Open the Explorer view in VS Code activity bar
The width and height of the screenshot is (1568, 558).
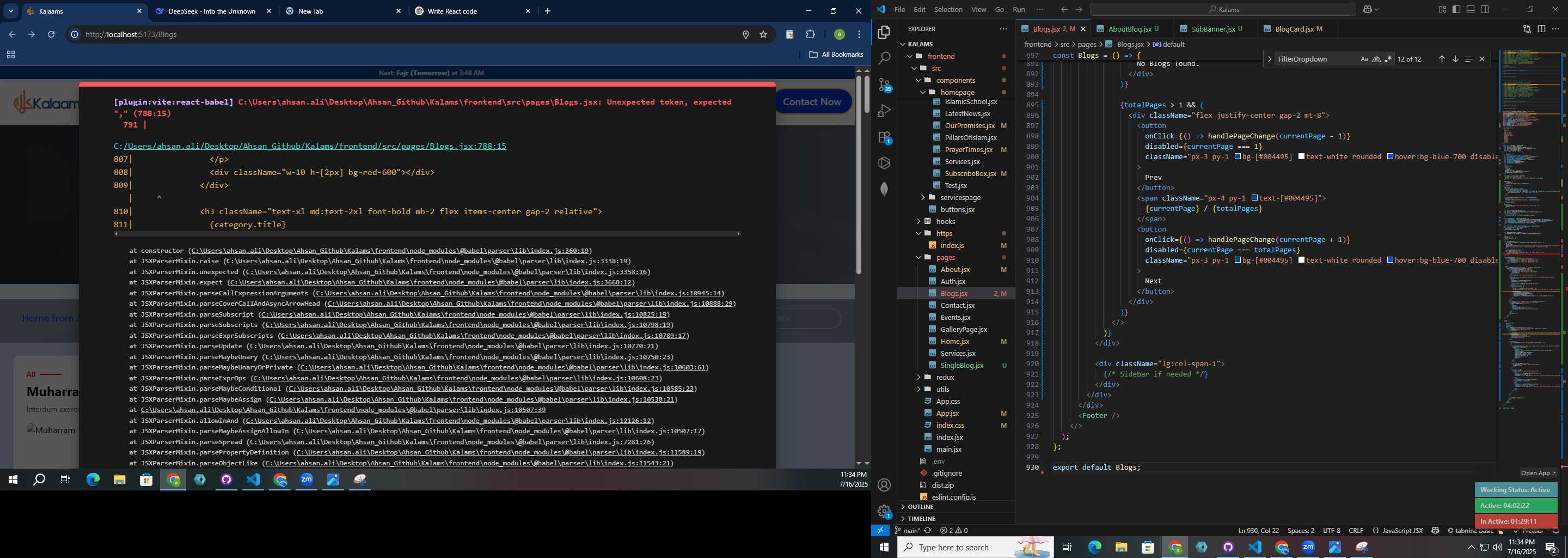point(884,32)
